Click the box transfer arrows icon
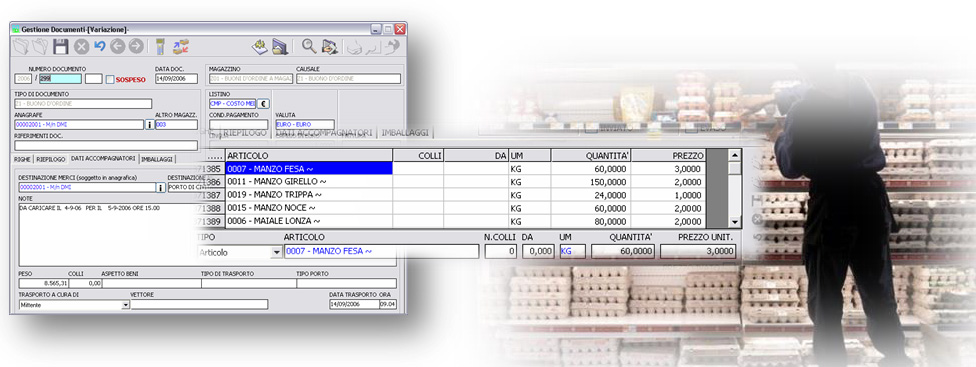 tap(181, 47)
